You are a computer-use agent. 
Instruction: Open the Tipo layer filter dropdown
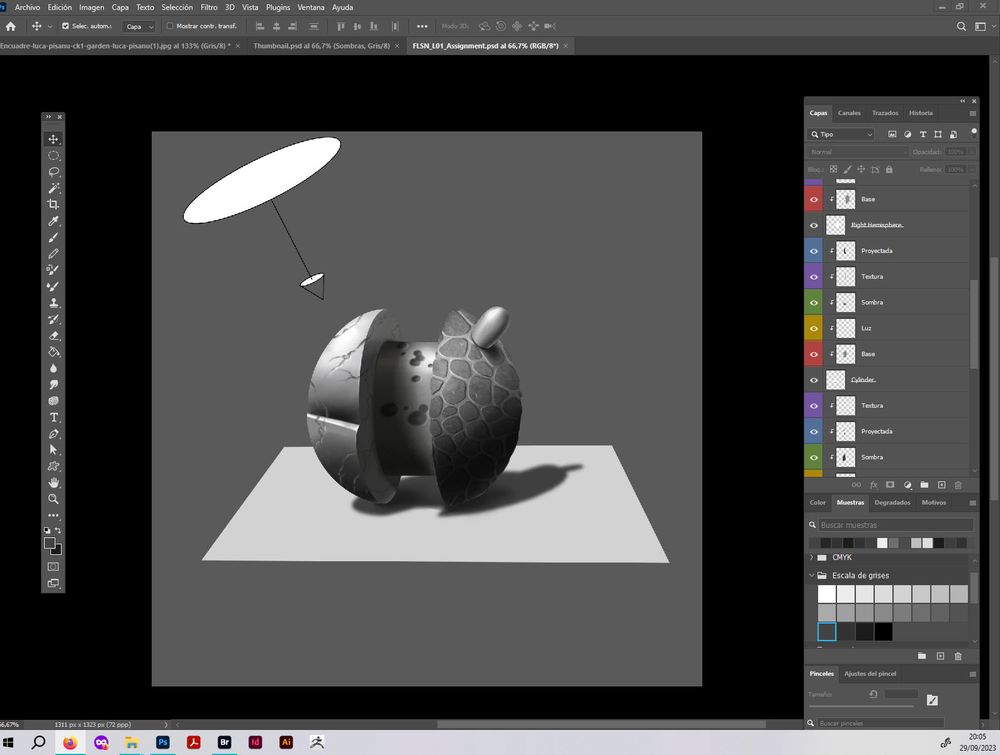click(x=841, y=134)
